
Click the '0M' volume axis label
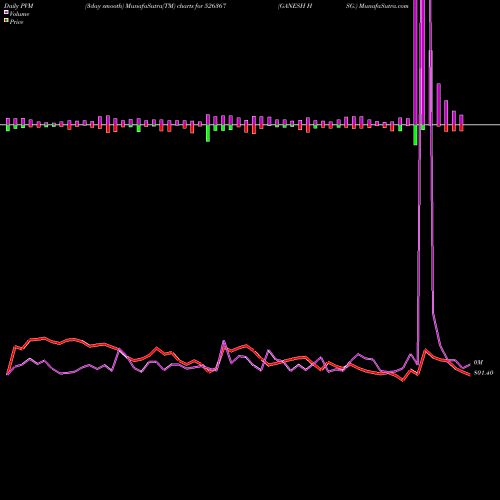[478, 362]
